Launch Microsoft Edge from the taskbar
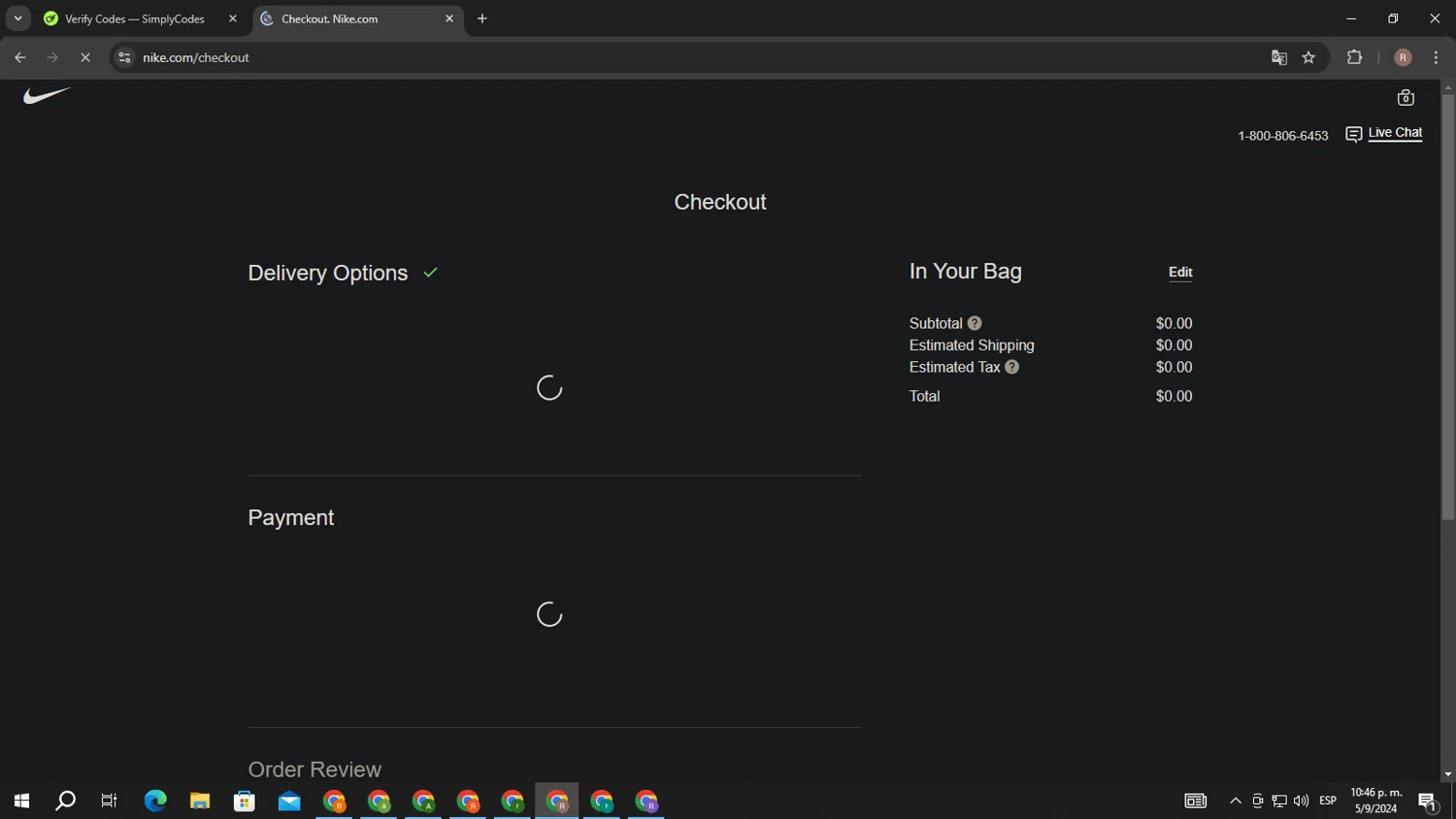This screenshot has height=819, width=1456. [155, 801]
